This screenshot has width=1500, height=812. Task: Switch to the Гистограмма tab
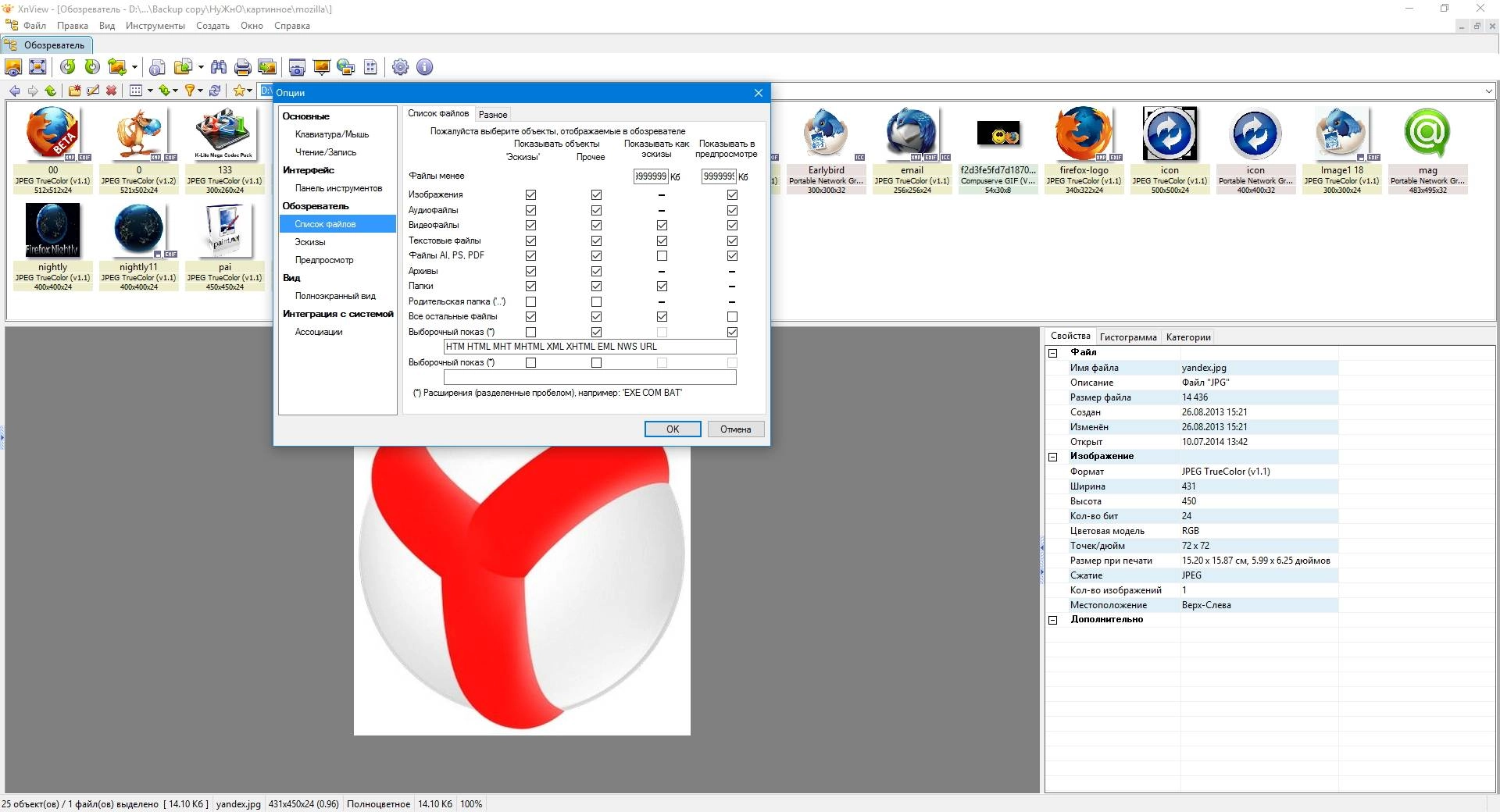pos(1127,337)
